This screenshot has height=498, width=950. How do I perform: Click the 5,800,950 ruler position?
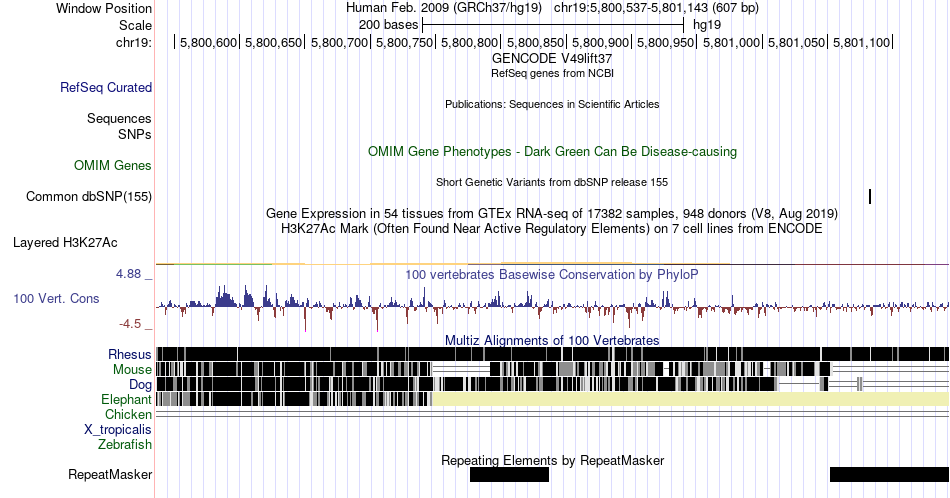click(666, 42)
